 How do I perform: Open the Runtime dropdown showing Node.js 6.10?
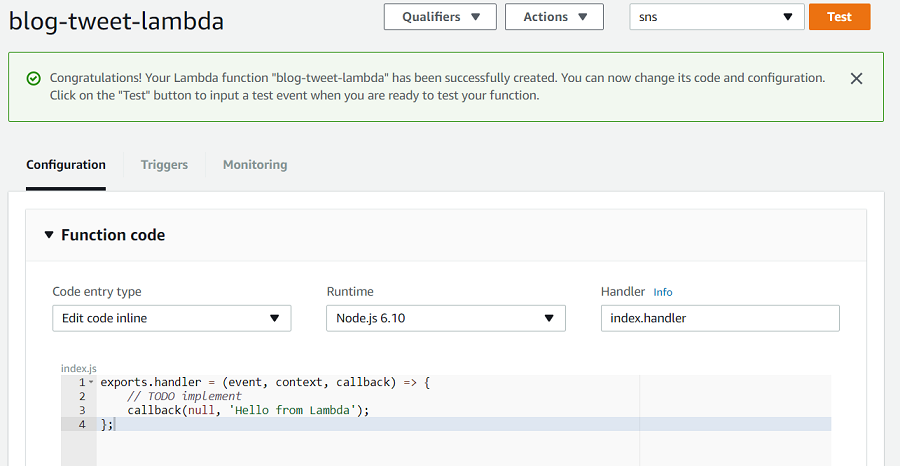pyautogui.click(x=445, y=319)
